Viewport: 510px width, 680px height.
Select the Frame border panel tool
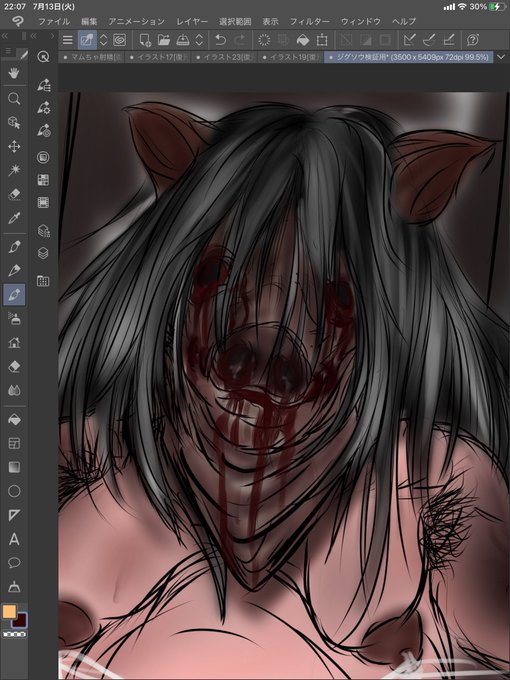[14, 444]
